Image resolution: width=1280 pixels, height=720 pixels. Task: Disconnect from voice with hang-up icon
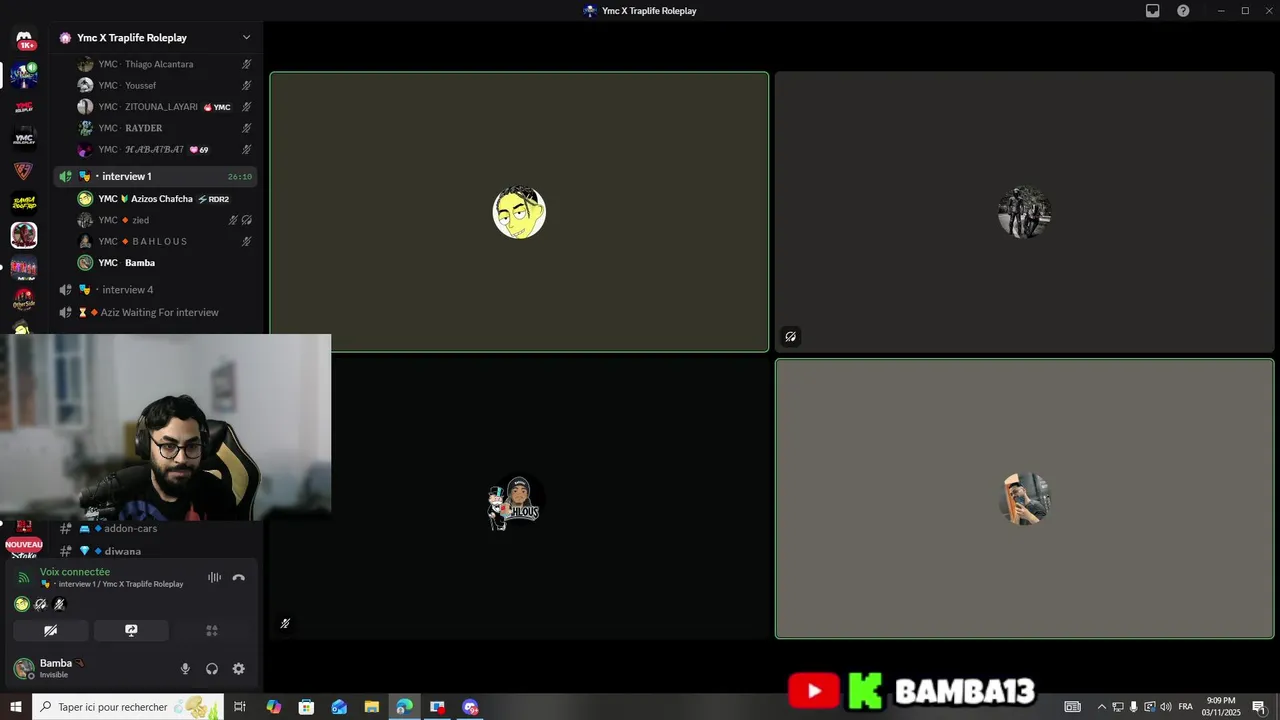pyautogui.click(x=238, y=577)
